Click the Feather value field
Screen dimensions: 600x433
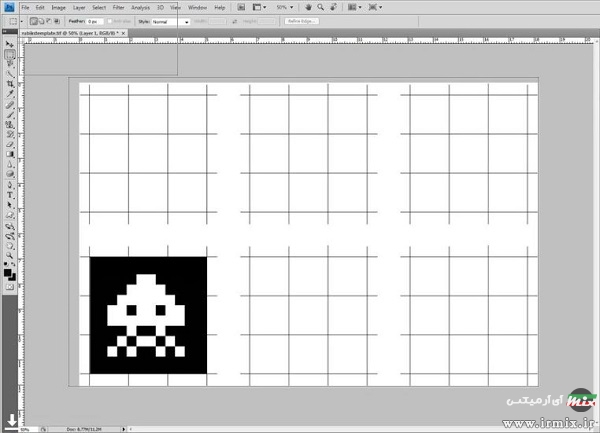(95, 22)
